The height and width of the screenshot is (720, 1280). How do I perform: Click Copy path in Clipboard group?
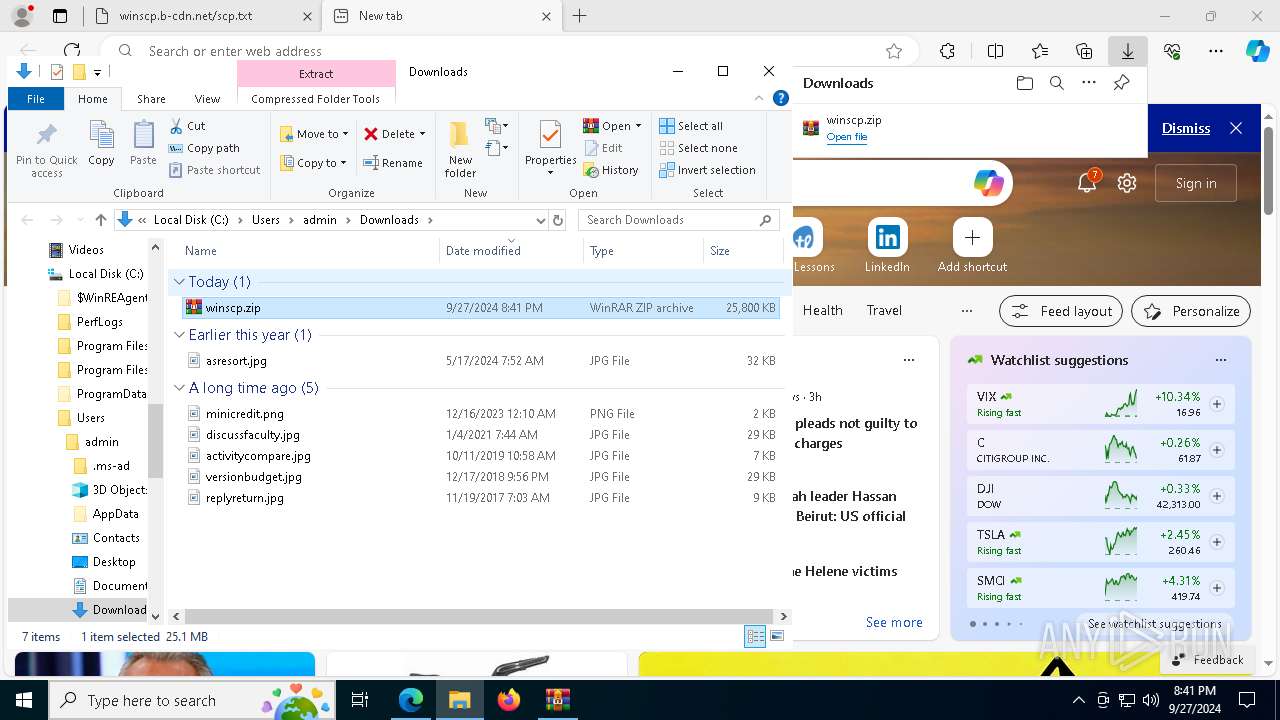point(204,148)
